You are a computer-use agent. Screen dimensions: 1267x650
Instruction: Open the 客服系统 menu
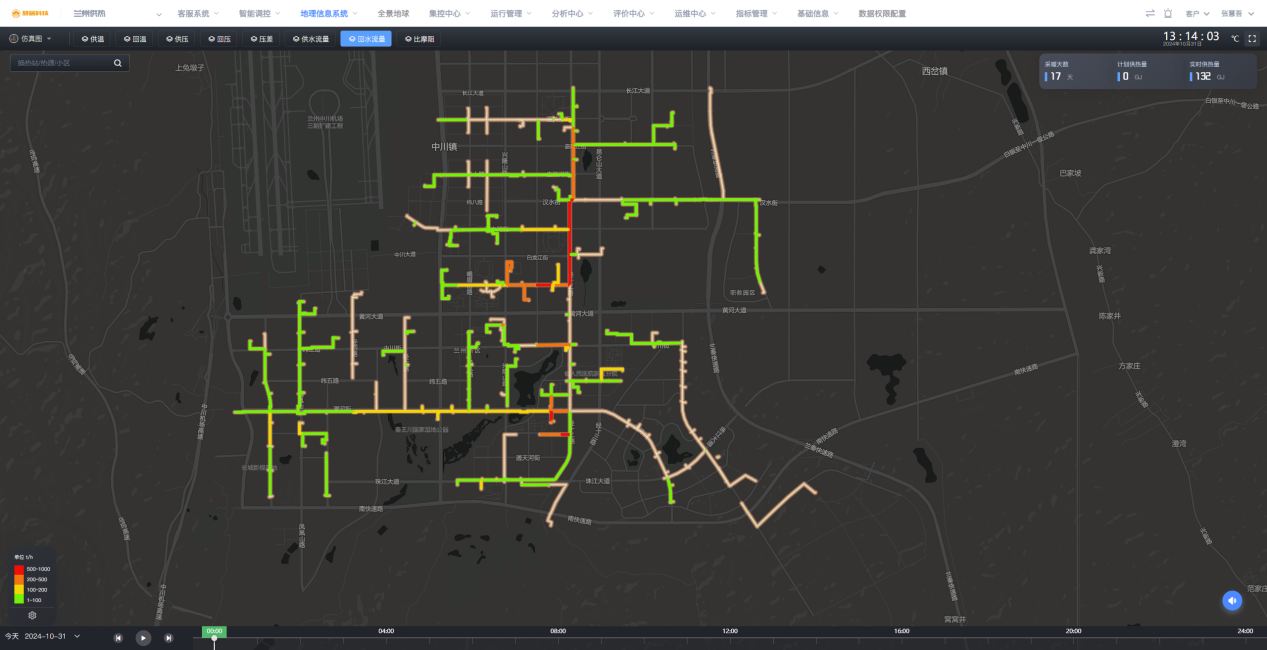[x=198, y=14]
